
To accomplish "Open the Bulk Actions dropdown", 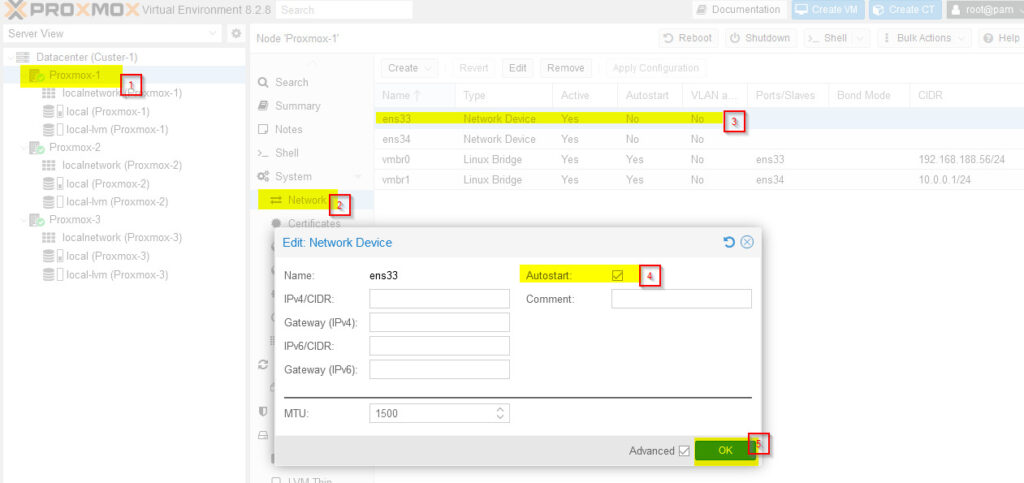I will [x=924, y=38].
